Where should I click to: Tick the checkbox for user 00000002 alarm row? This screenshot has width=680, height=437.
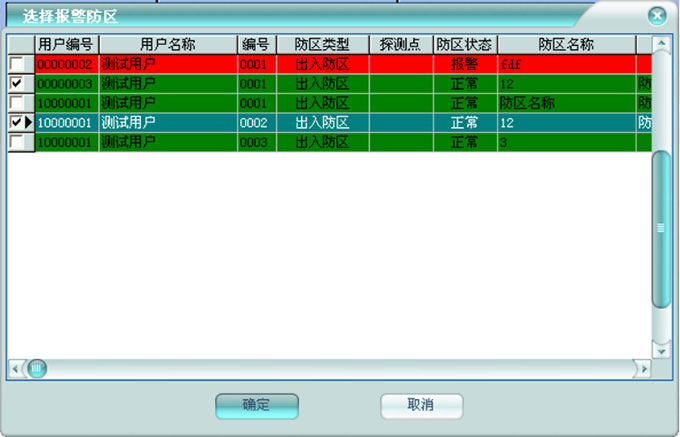pos(16,64)
